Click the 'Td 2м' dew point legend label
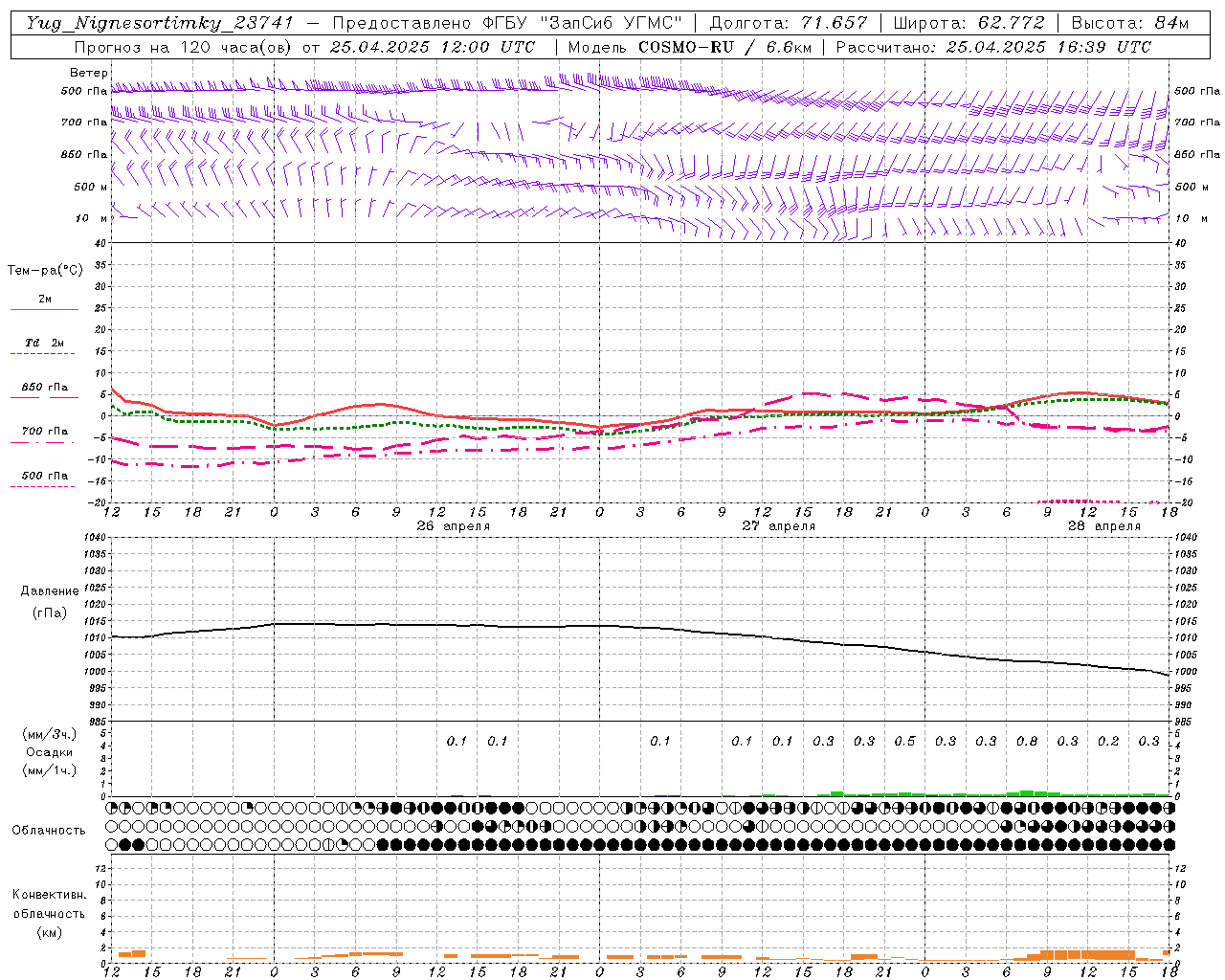The image size is (1225, 980). (x=44, y=343)
